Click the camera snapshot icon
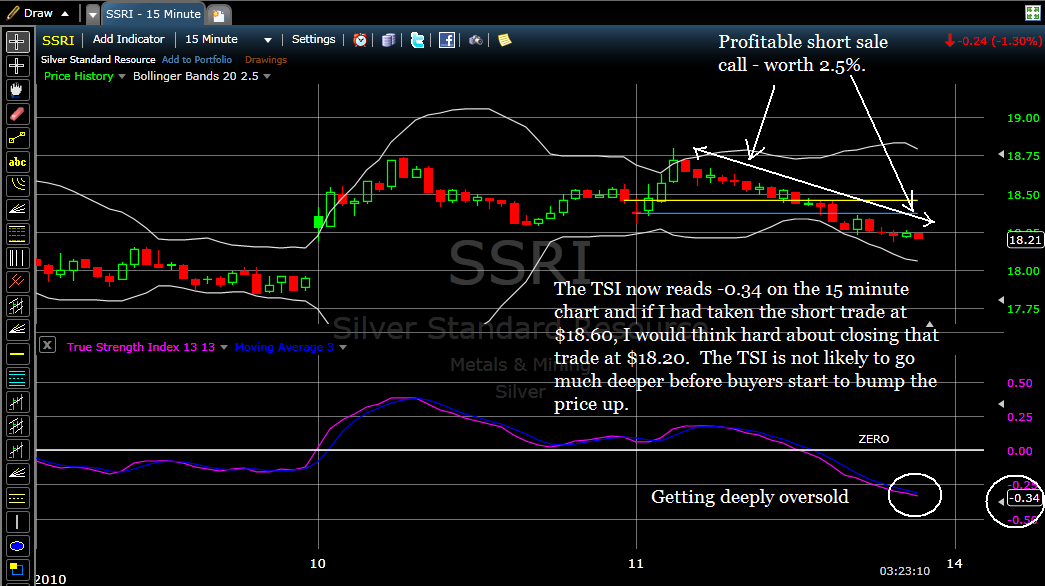 point(475,40)
